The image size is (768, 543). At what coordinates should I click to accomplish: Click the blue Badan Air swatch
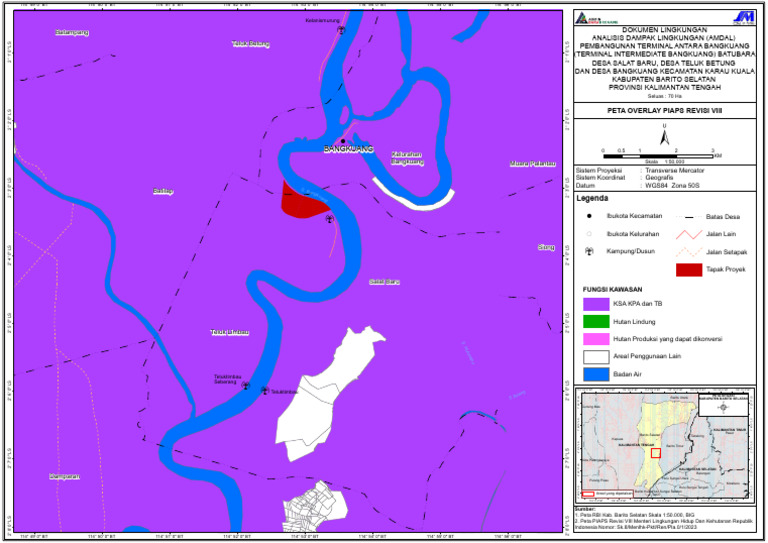(596, 374)
